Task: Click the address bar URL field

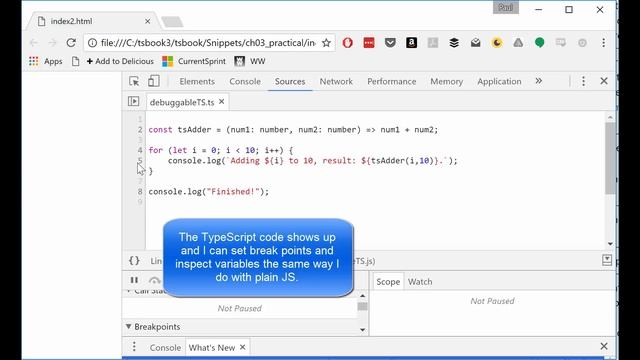Action: pyautogui.click(x=208, y=42)
